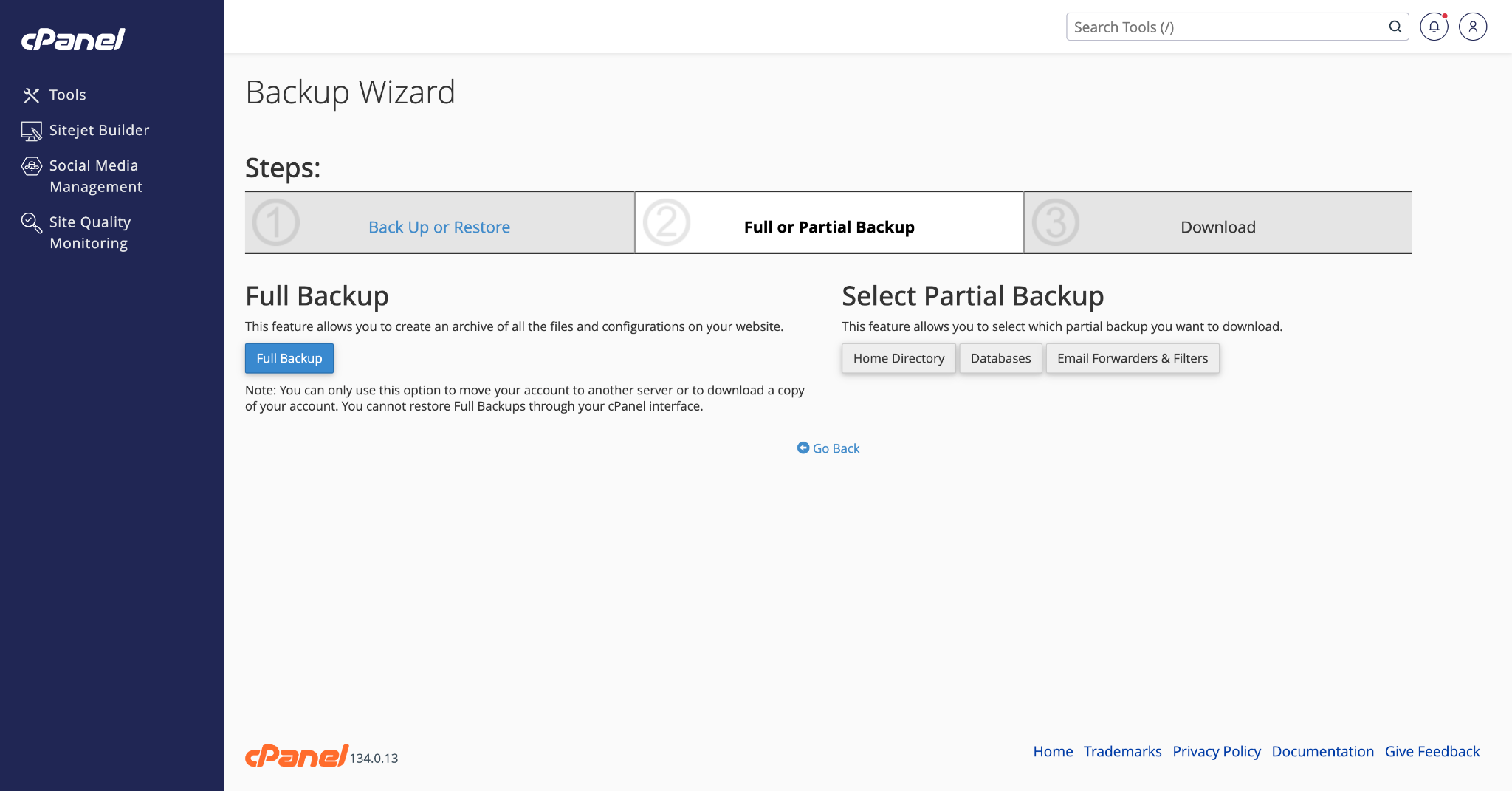The height and width of the screenshot is (791, 1512).
Task: Choose Home Directory partial backup
Action: tap(898, 358)
